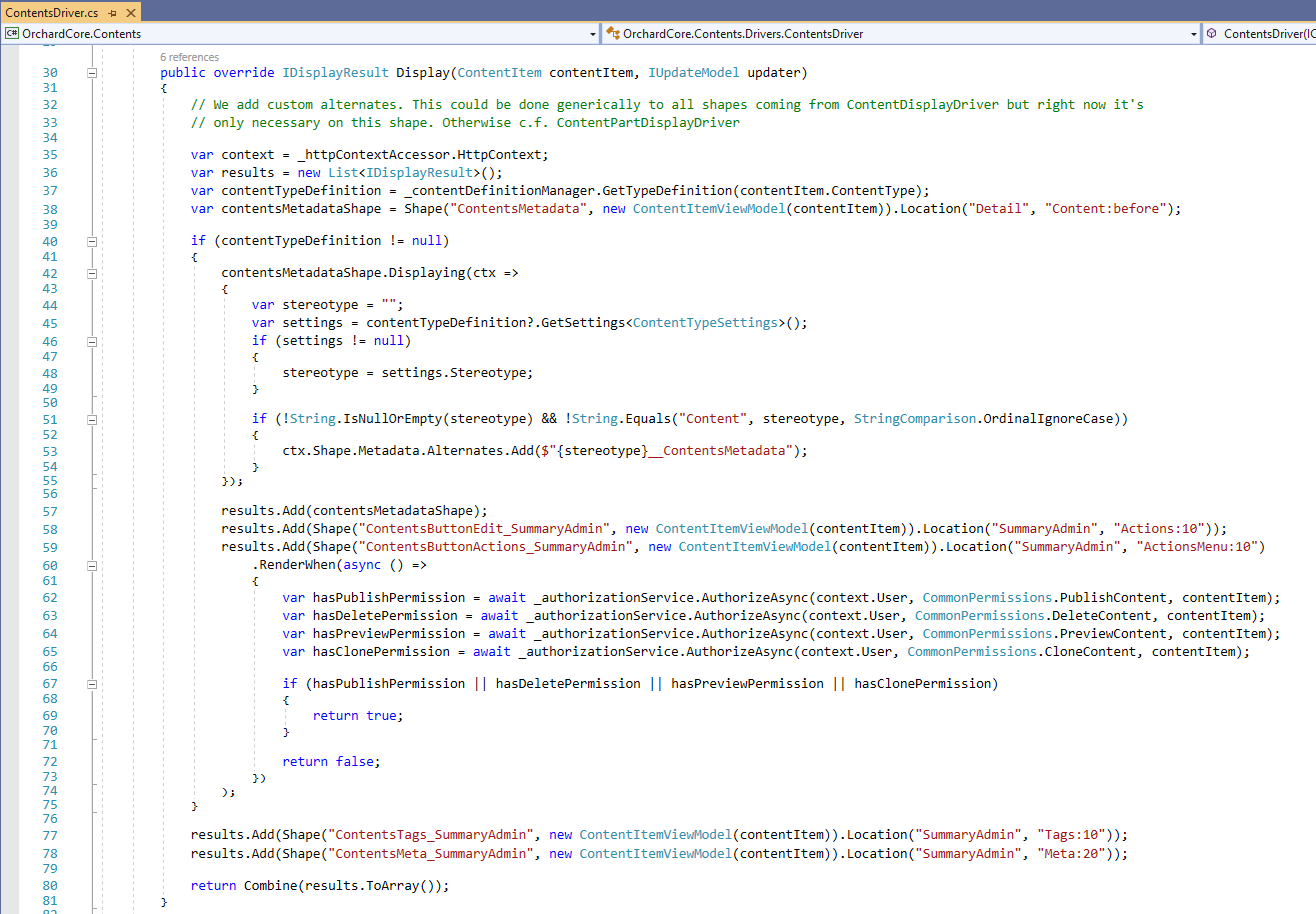Collapse the RenderWhen lambda at line 60
The width and height of the screenshot is (1316, 914).
(91, 565)
